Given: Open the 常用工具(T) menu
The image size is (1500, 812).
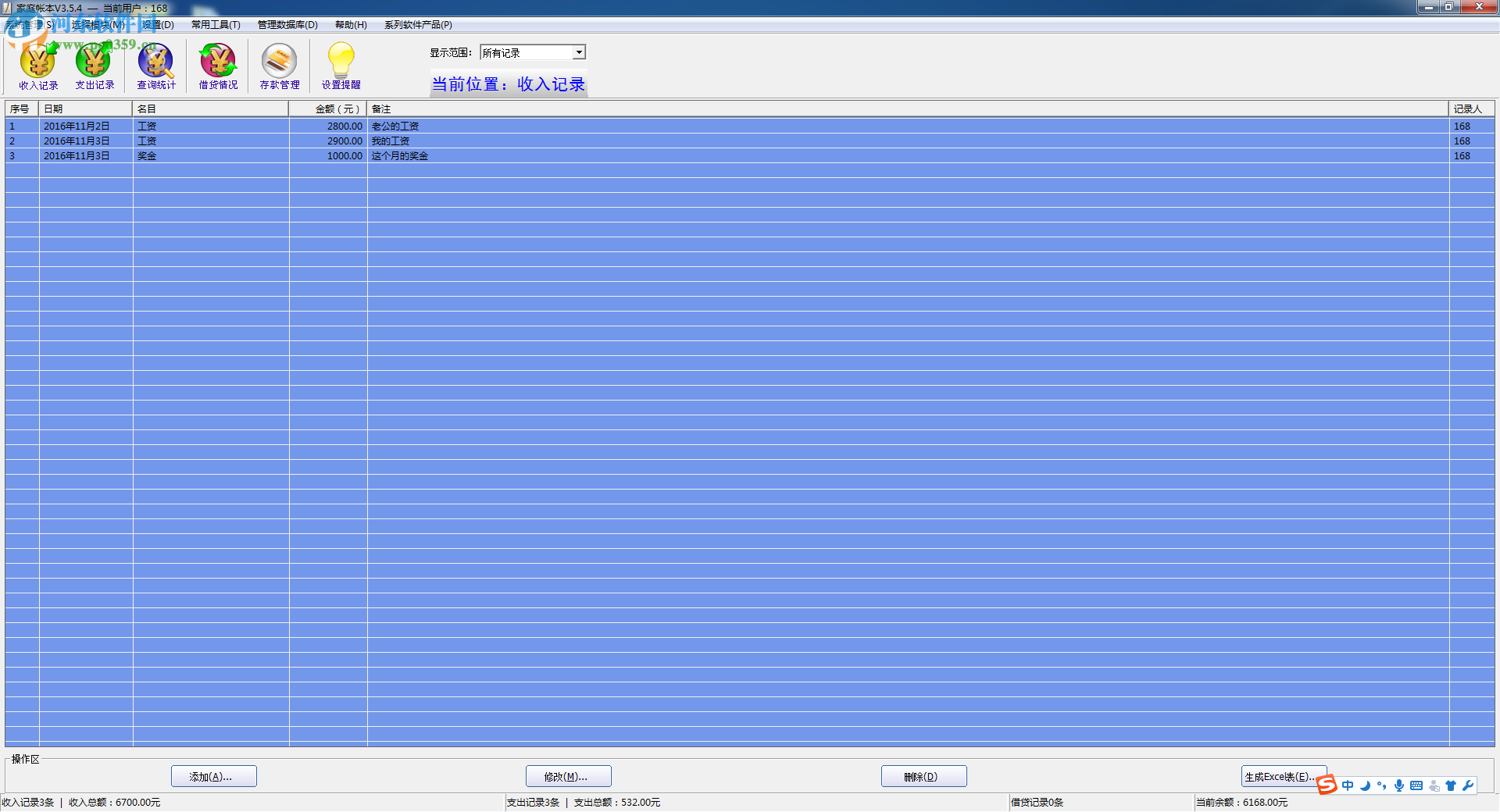Looking at the screenshot, I should click(x=216, y=25).
